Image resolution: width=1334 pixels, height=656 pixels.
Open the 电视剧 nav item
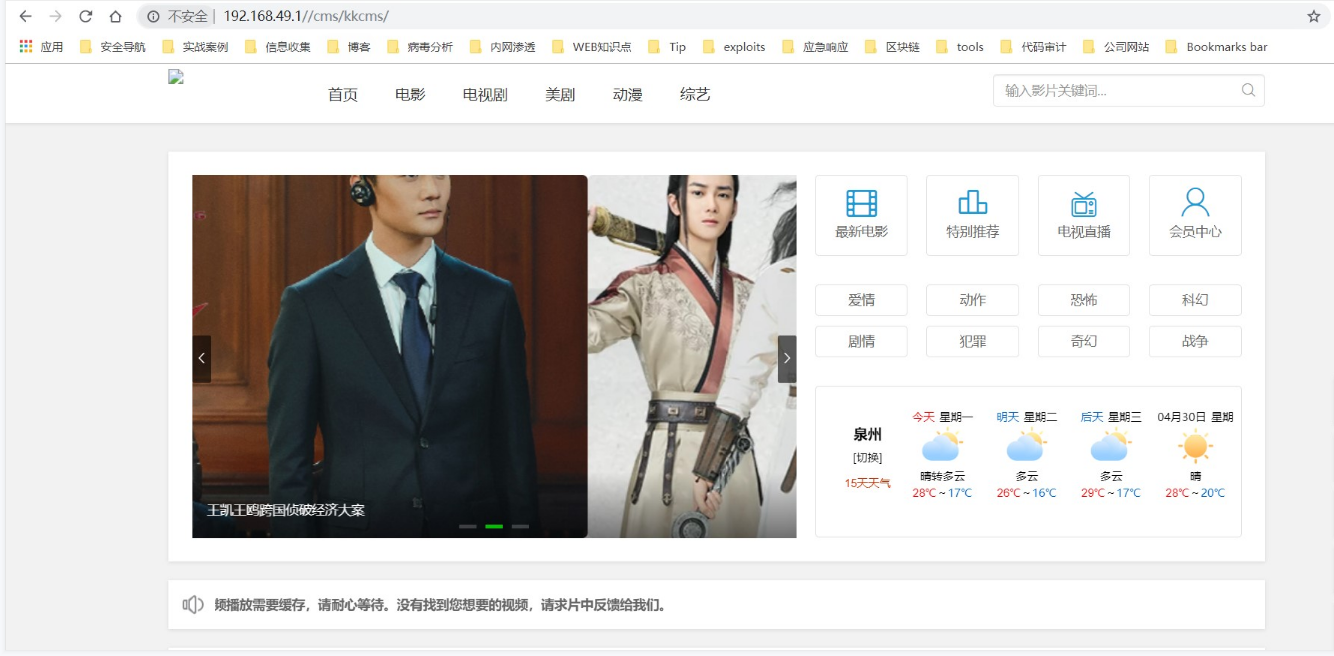485,95
